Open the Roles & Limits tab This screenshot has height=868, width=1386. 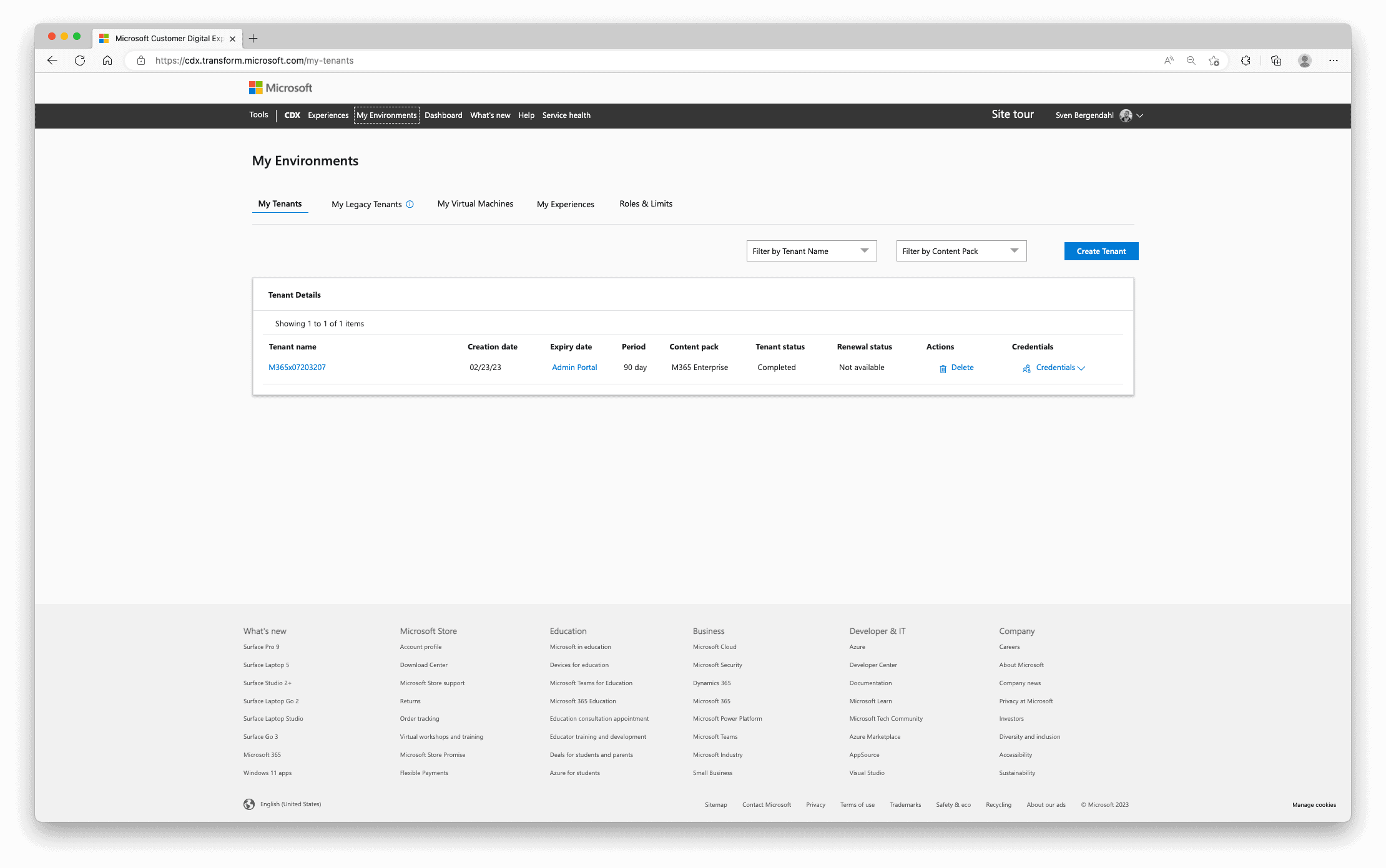pos(646,204)
